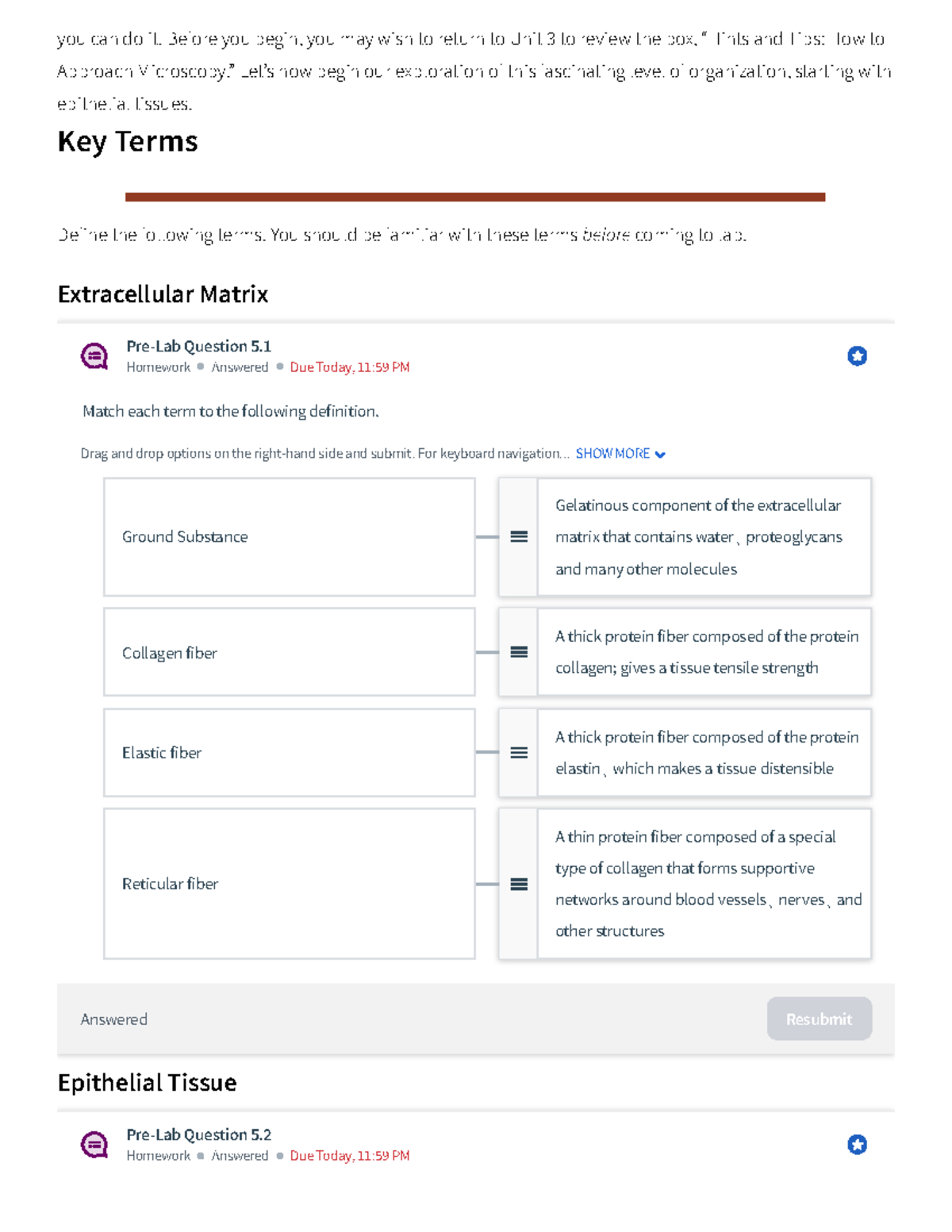The height and width of the screenshot is (1232, 952).
Task: Select the Reticular fiber term box
Action: [x=289, y=884]
